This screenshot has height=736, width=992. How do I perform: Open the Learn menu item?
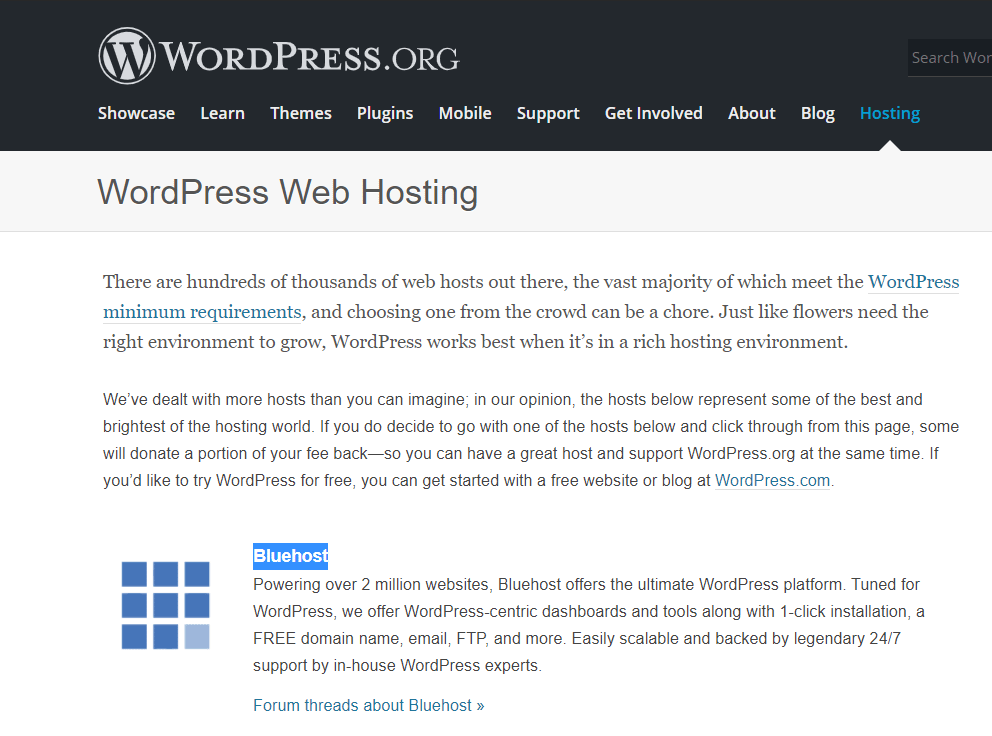[222, 113]
